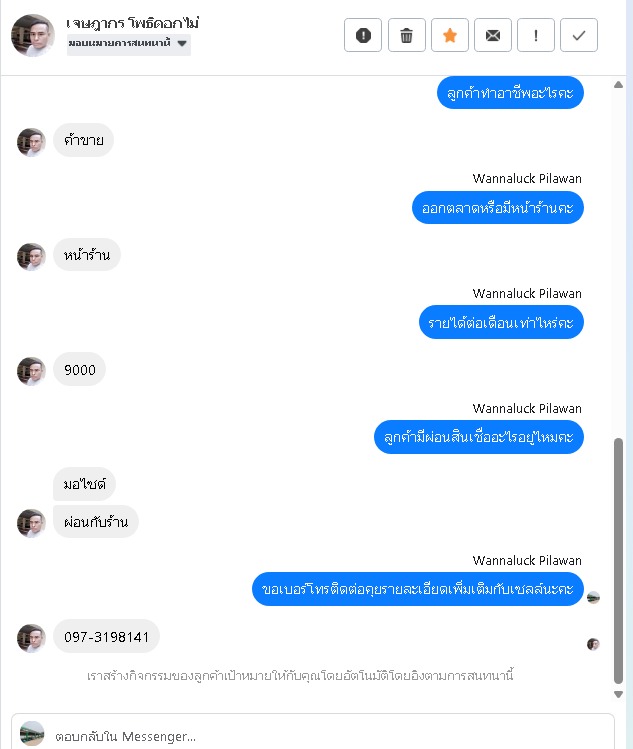Click scrollbar up arrow in chat
Screen dimensions: 633x749
(x=618, y=85)
